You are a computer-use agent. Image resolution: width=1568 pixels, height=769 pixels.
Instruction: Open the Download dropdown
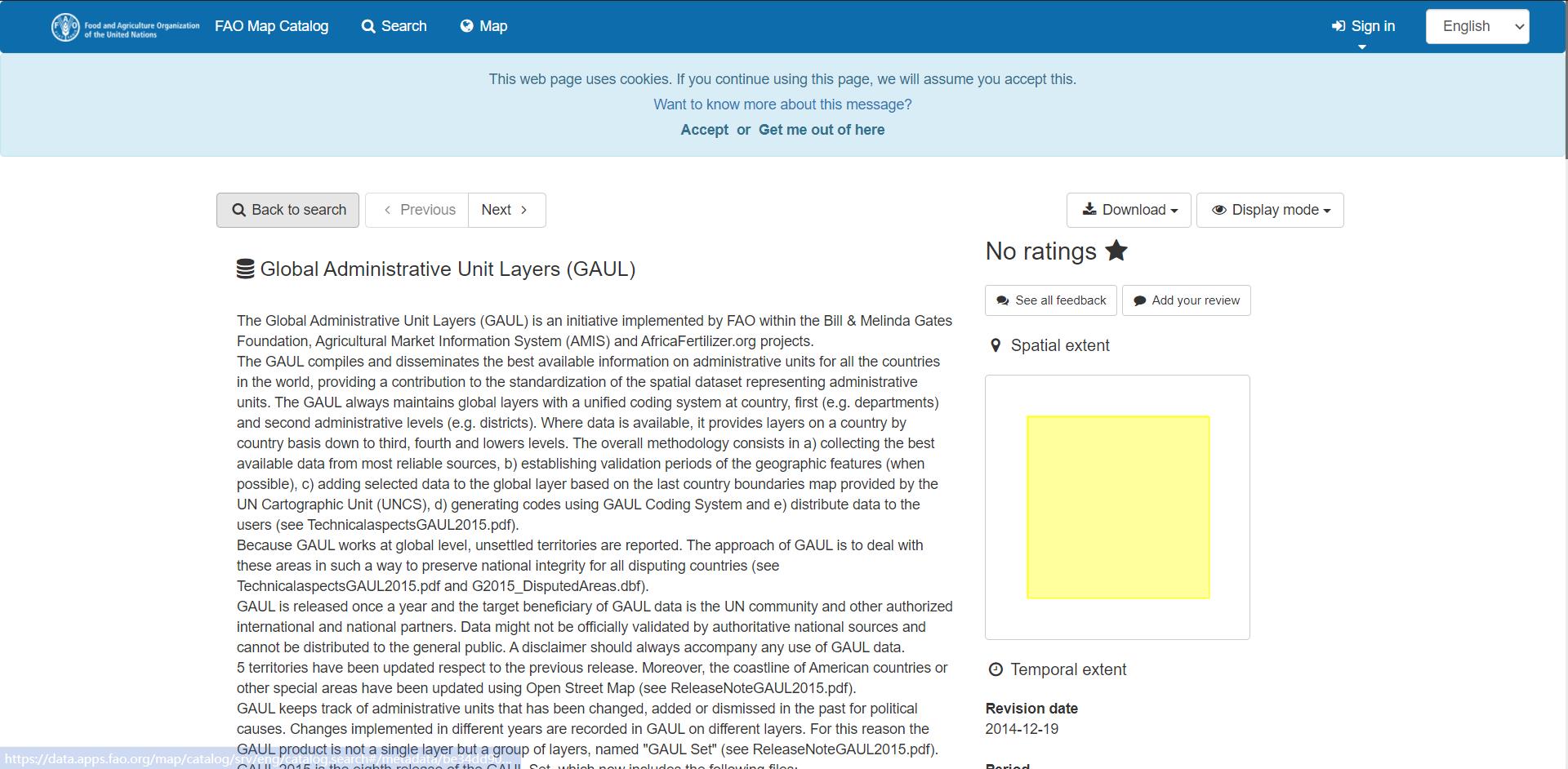[1129, 210]
